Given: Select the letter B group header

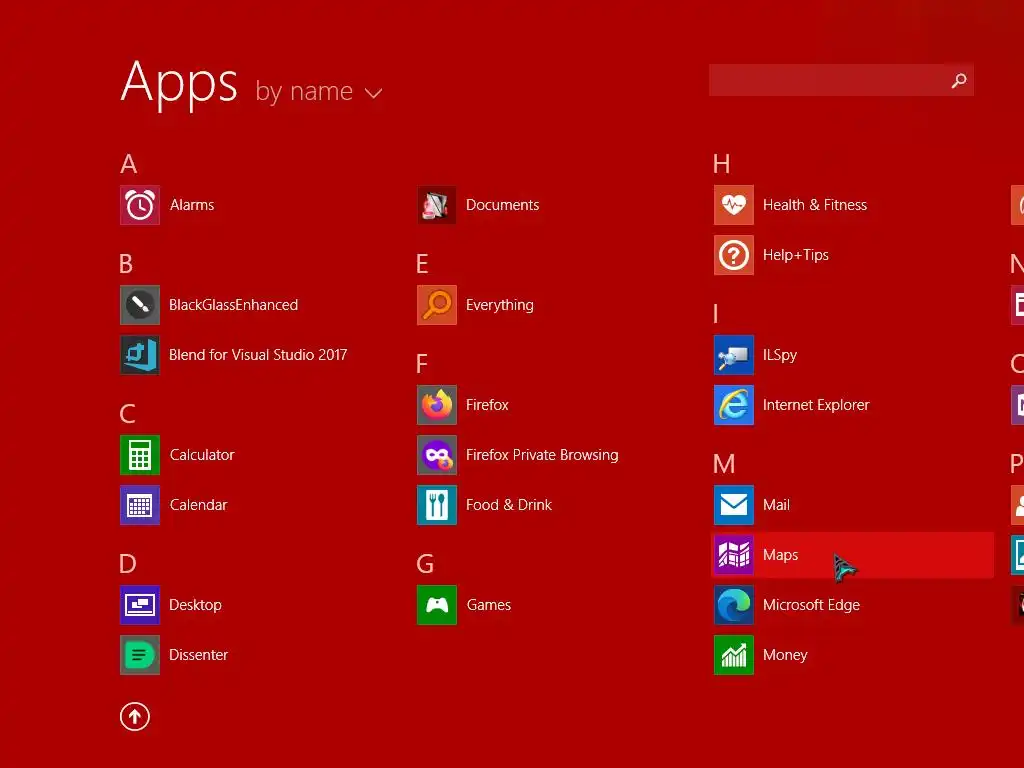Looking at the screenshot, I should (126, 264).
